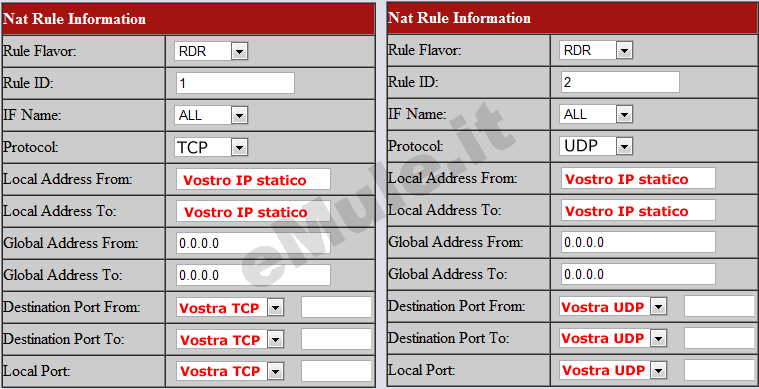Open Rule Flavor RDR dropdown in UDP rule form

click(x=596, y=50)
